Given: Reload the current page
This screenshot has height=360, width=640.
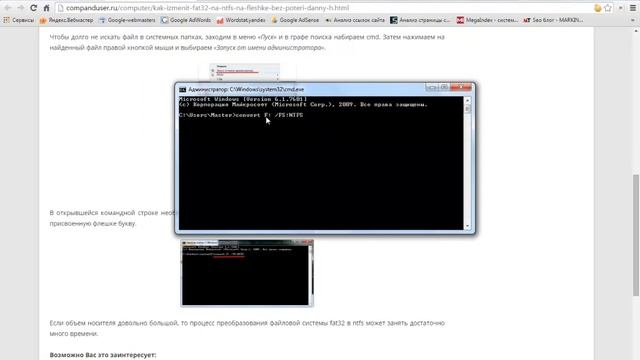Looking at the screenshot, I should click(x=34, y=8).
